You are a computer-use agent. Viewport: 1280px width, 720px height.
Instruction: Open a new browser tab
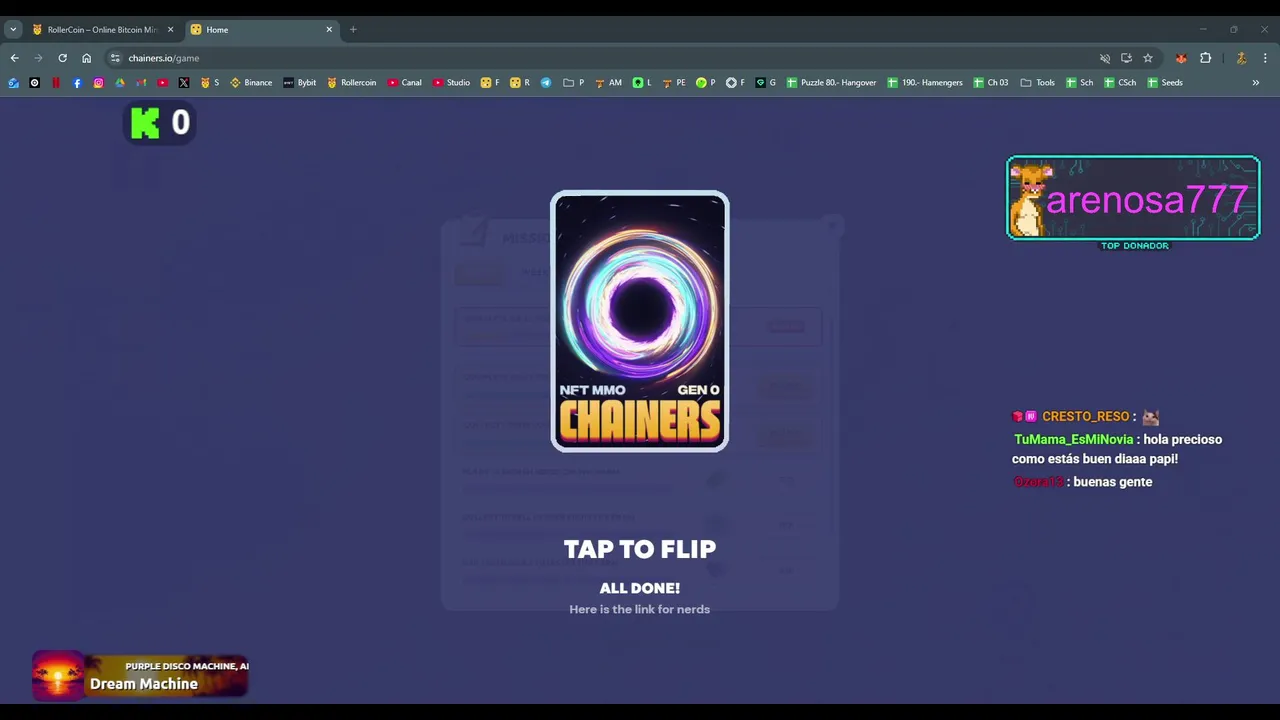point(353,29)
